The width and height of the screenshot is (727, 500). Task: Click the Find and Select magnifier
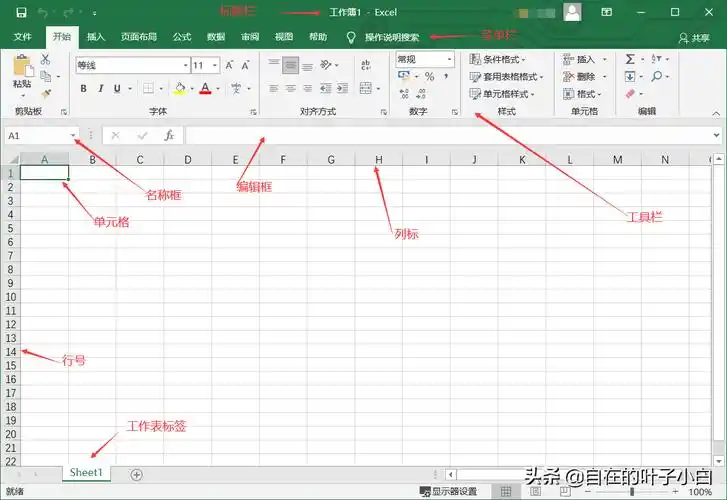click(x=657, y=76)
